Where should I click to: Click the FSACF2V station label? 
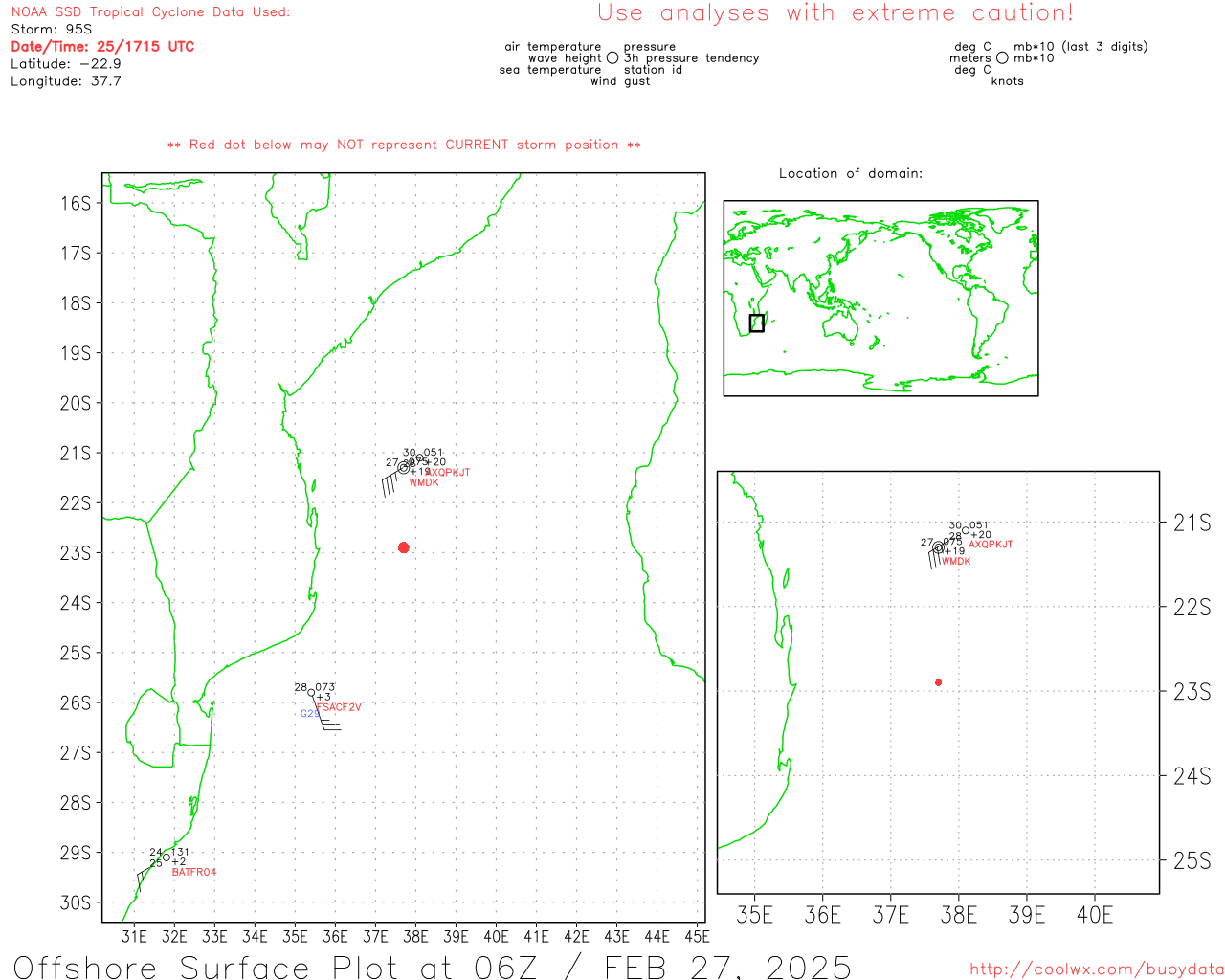[339, 707]
